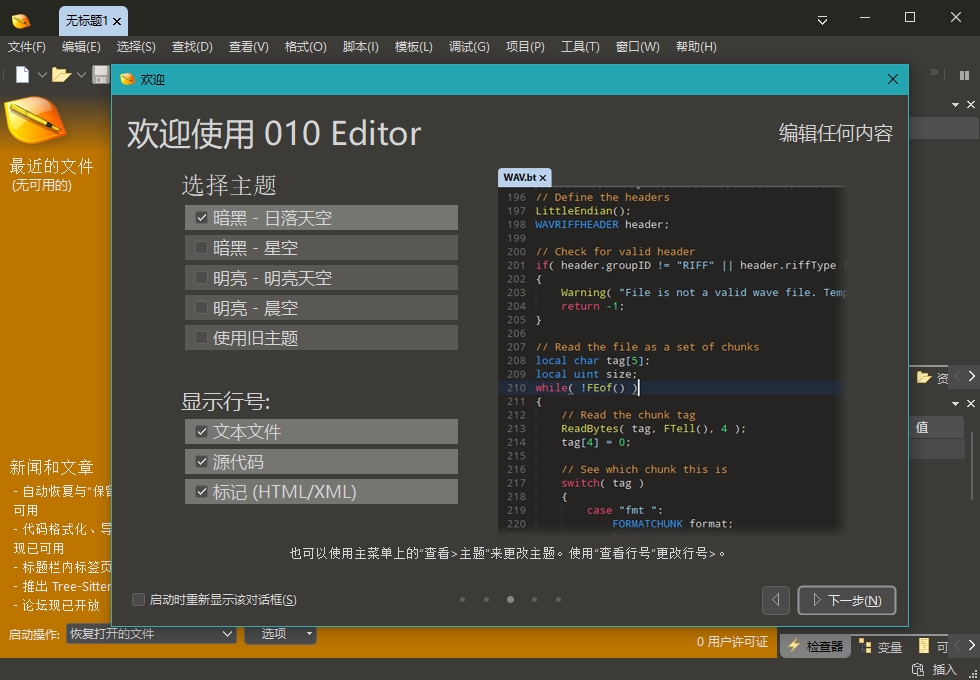Open the 脚本(I) menu
Screen dimensions: 980x680
[x=360, y=47]
